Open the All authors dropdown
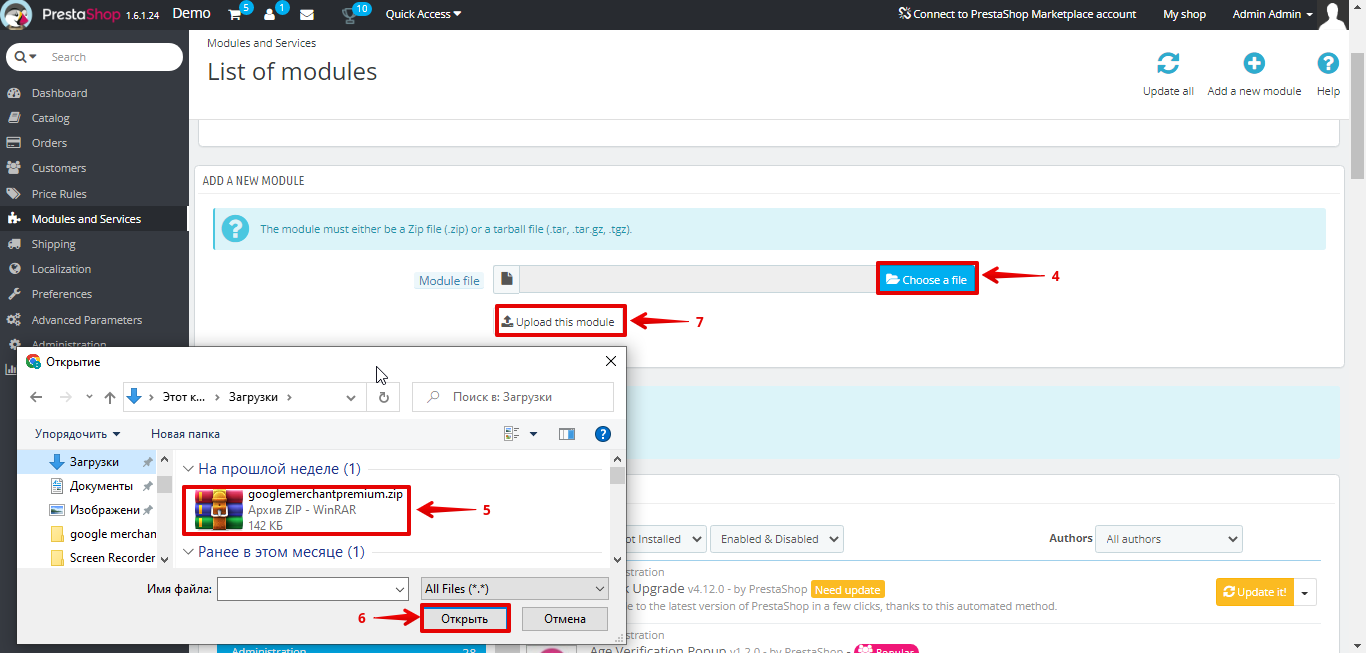The width and height of the screenshot is (1366, 653). click(1169, 539)
